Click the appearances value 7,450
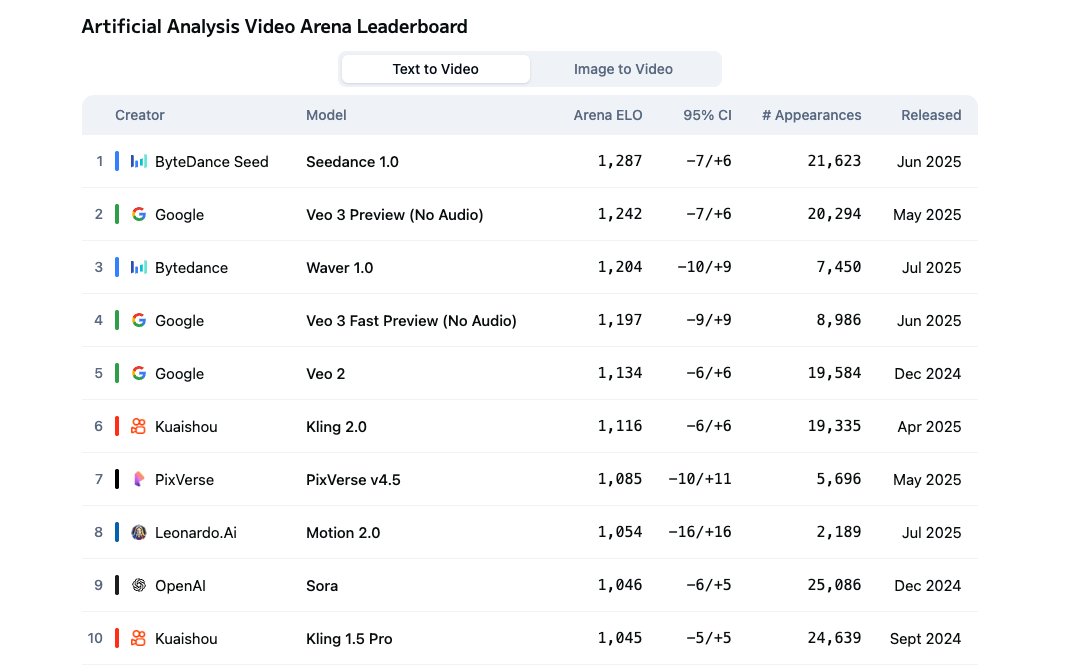This screenshot has height=672, width=1084. coord(839,267)
